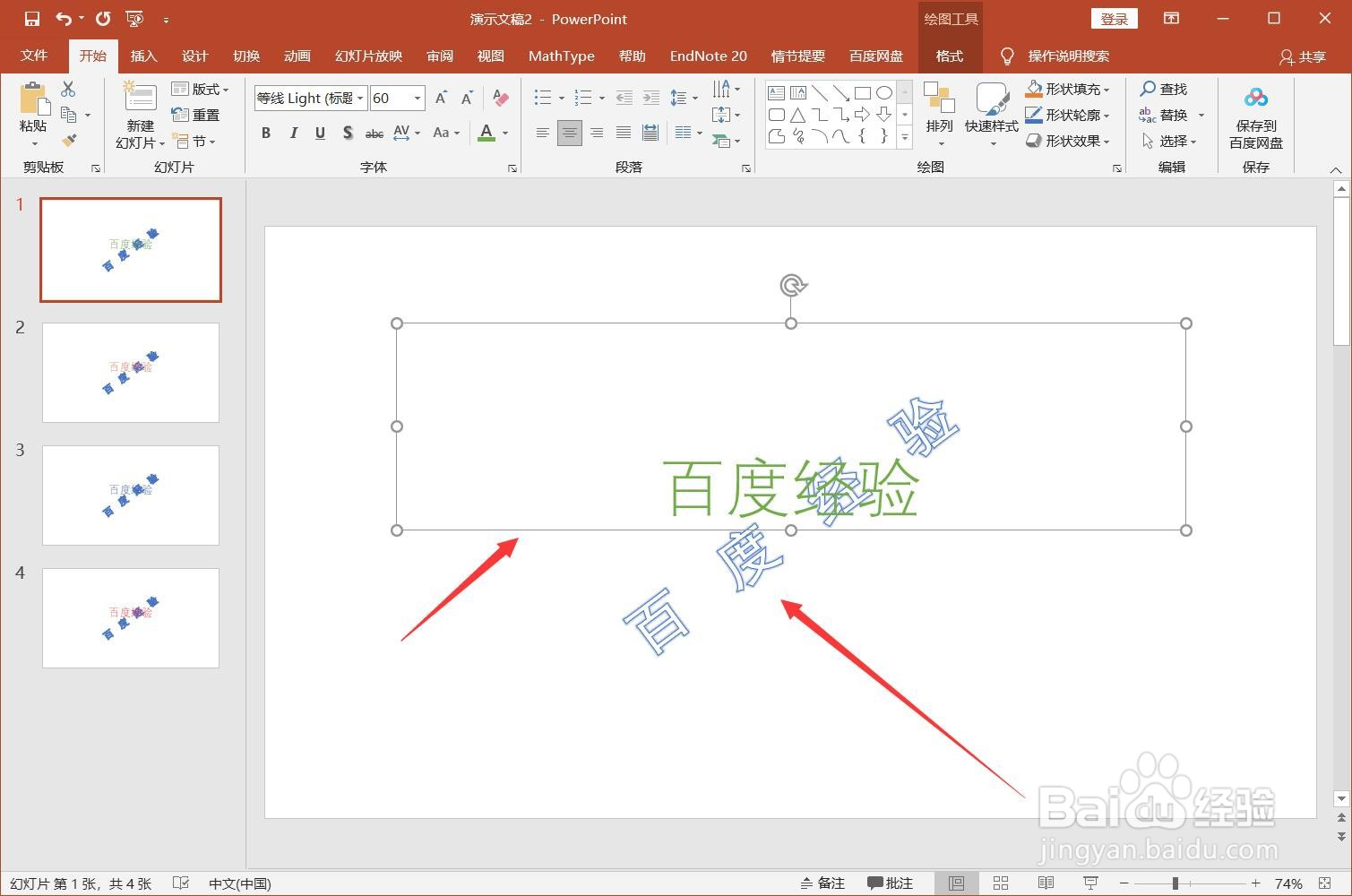Open font color dropdown arrow

point(505,134)
